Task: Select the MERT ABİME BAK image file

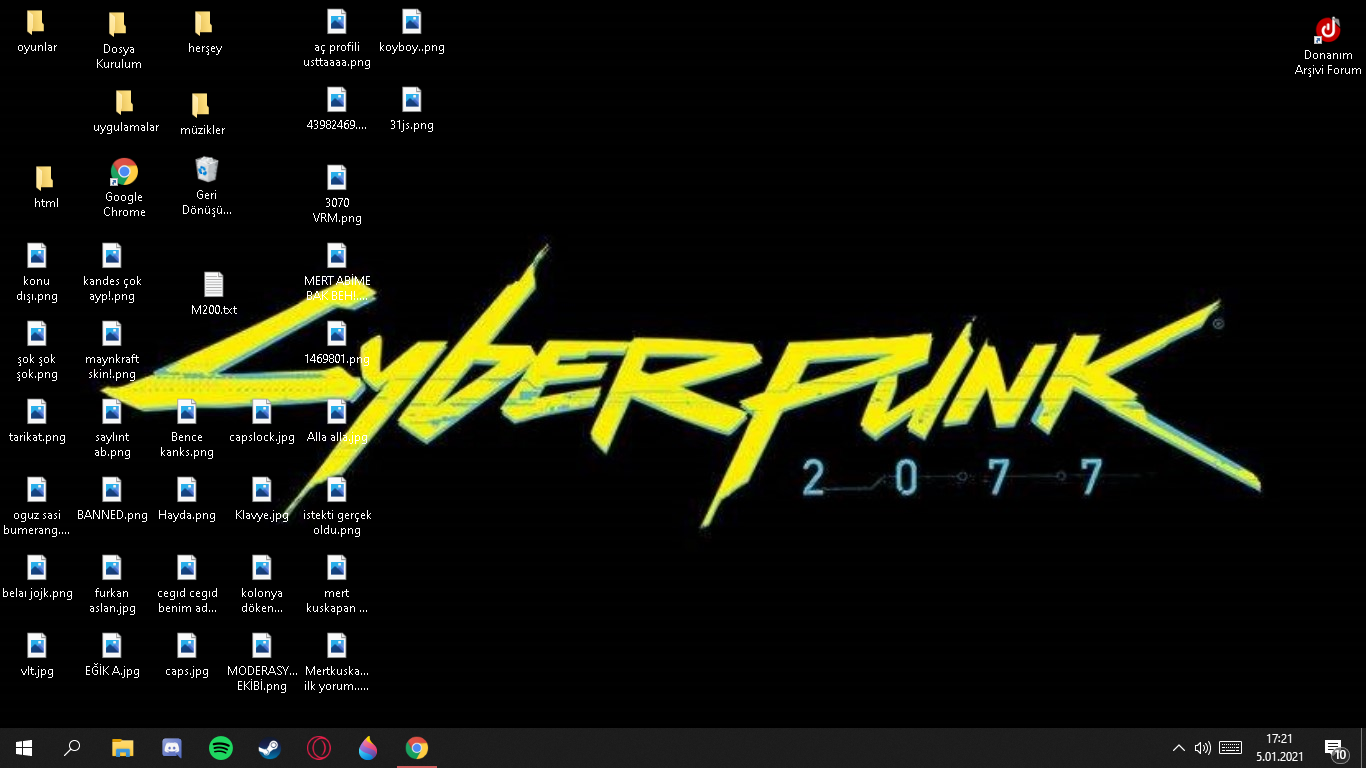Action: 337,273
